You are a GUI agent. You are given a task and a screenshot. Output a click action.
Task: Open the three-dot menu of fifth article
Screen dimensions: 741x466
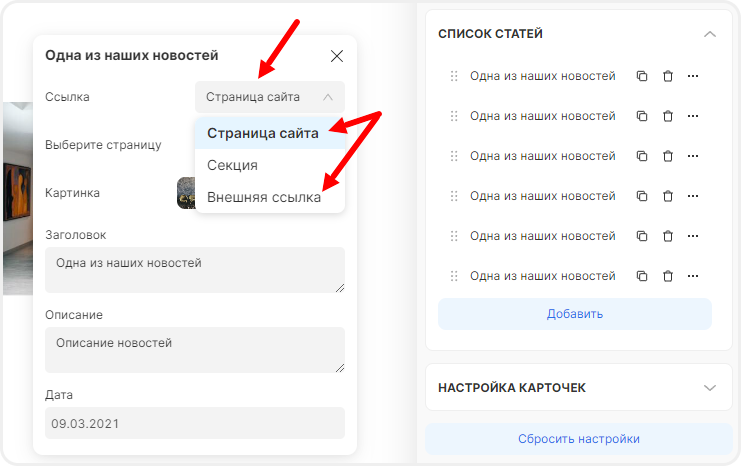point(693,236)
